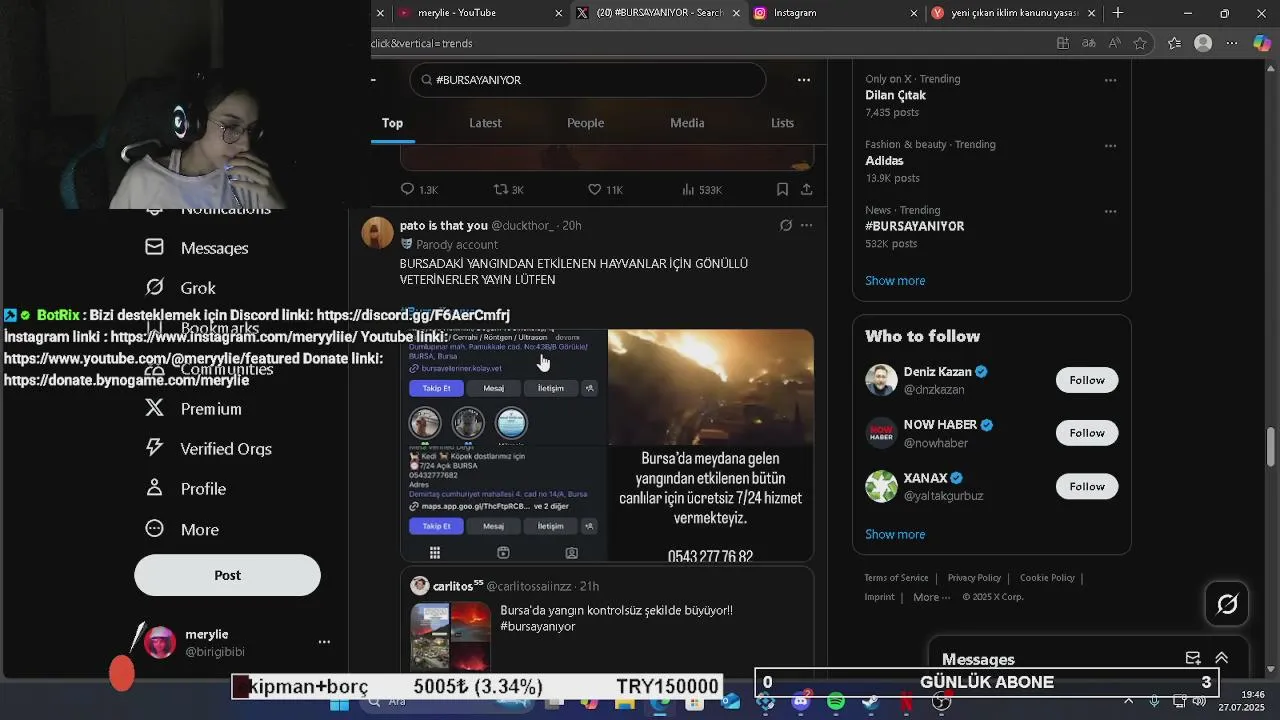Open the browser profile avatar
This screenshot has width=1280, height=720.
(x=1203, y=43)
